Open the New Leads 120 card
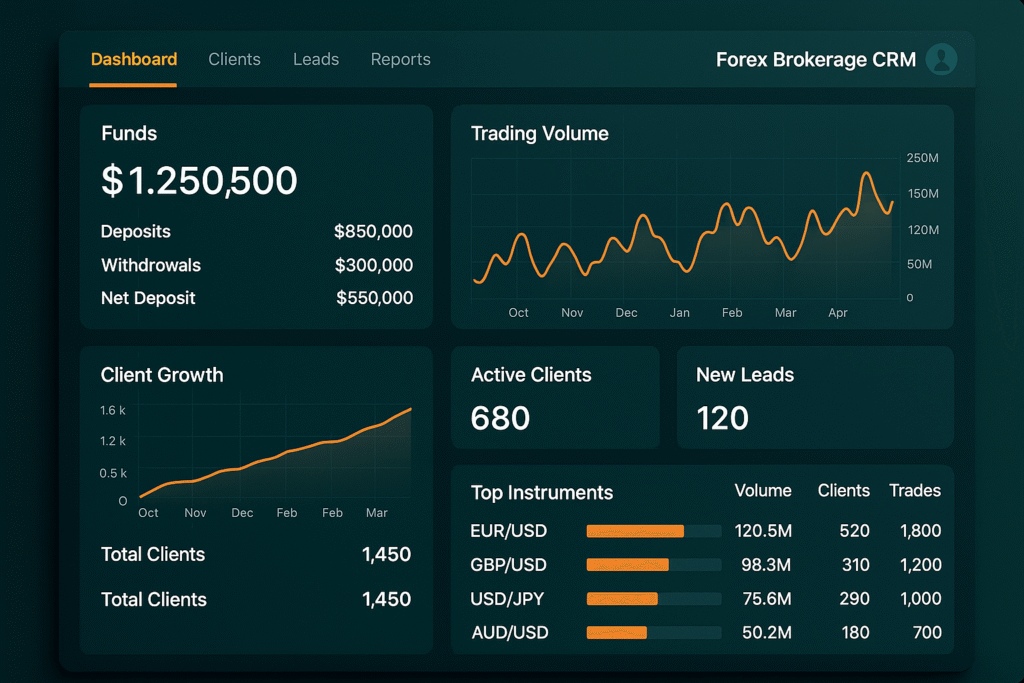 point(814,397)
